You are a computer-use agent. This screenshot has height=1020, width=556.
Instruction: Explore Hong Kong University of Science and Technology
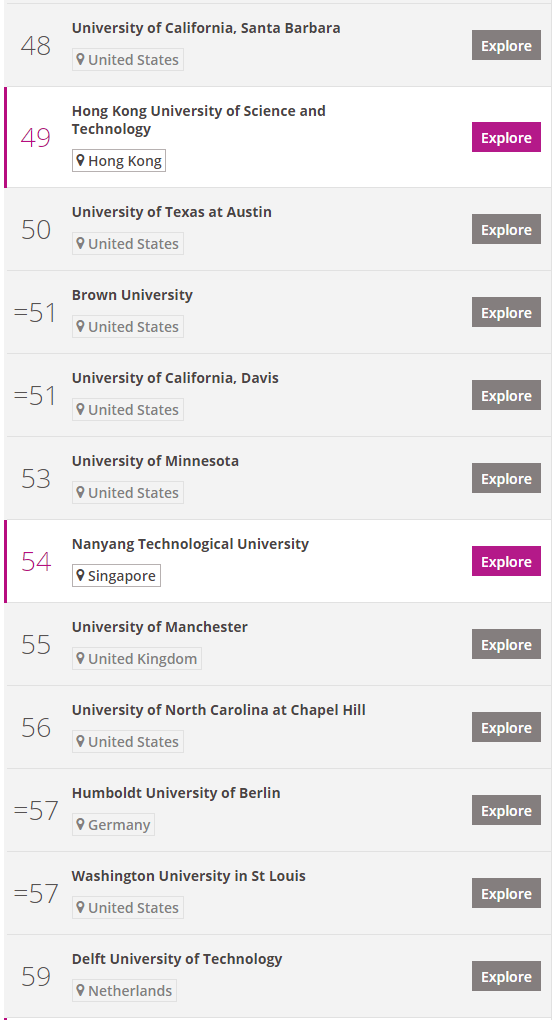click(506, 137)
